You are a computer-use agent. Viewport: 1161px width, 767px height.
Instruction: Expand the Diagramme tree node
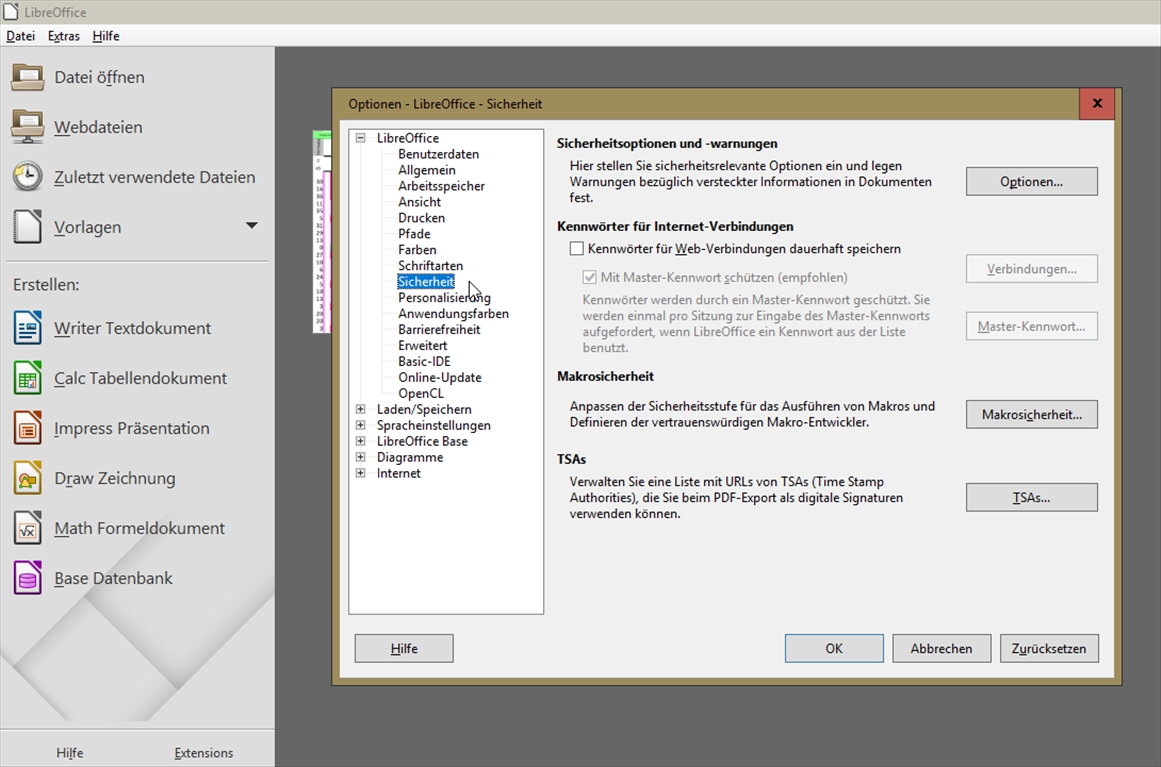coord(361,457)
